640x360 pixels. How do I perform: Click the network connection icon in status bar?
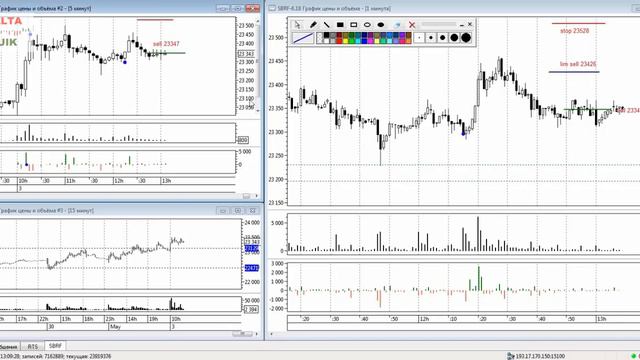coord(510,356)
